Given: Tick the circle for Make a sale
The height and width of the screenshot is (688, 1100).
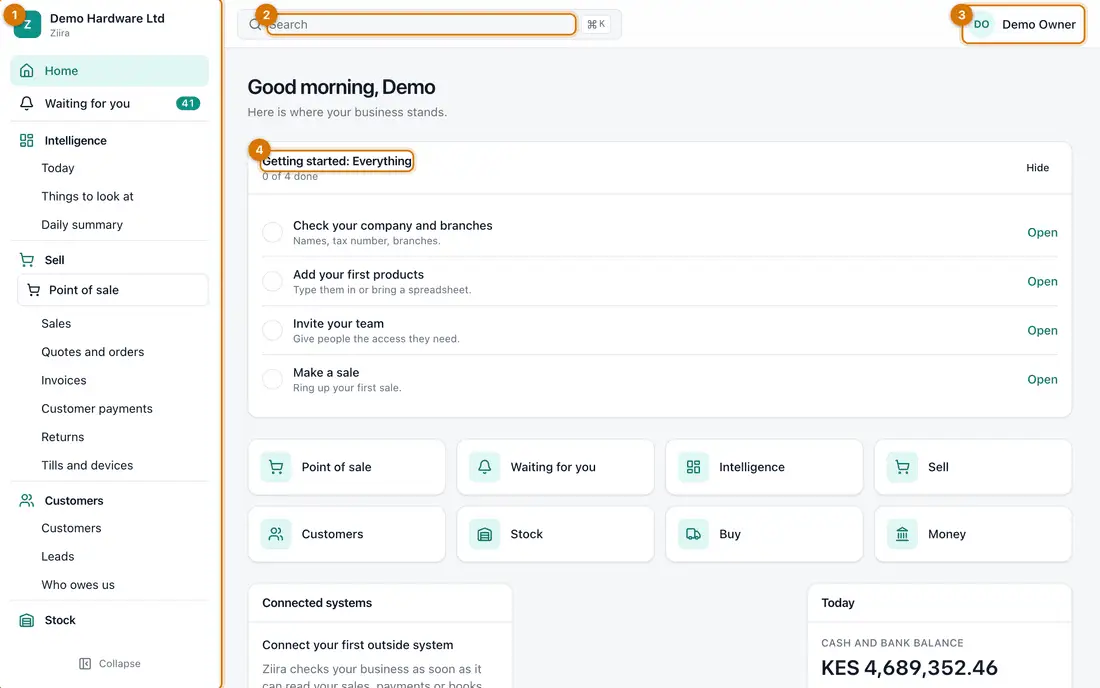Looking at the screenshot, I should tap(272, 379).
